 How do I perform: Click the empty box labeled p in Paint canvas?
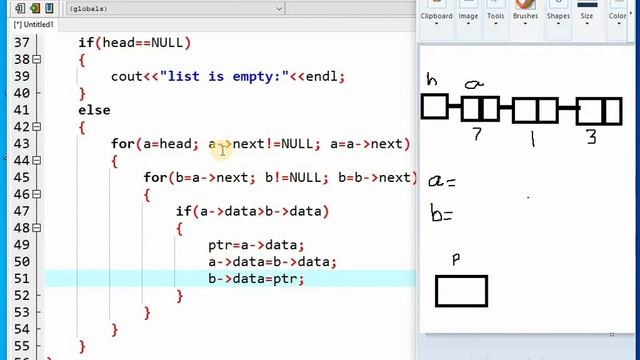click(461, 291)
